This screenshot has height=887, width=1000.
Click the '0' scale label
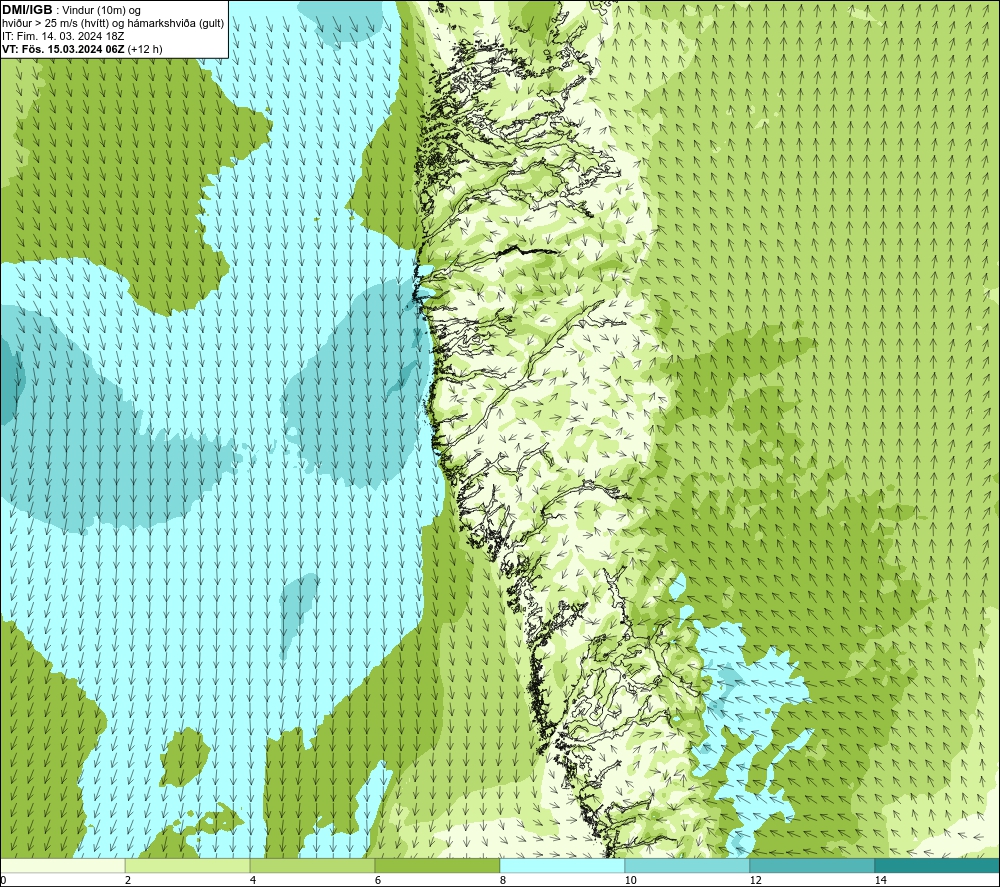[x=4, y=880]
